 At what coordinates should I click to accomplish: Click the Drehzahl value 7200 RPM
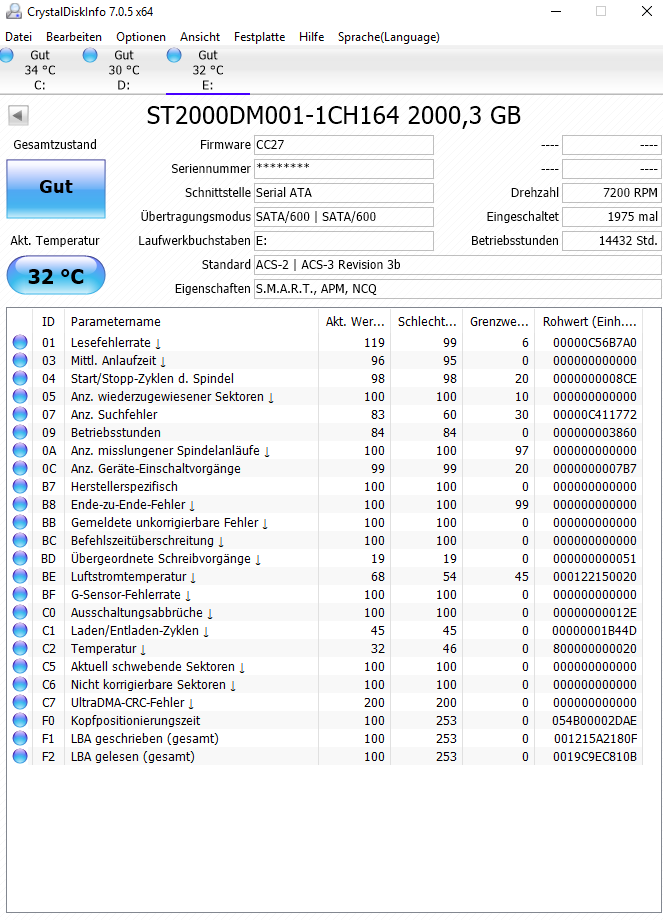pyautogui.click(x=612, y=193)
